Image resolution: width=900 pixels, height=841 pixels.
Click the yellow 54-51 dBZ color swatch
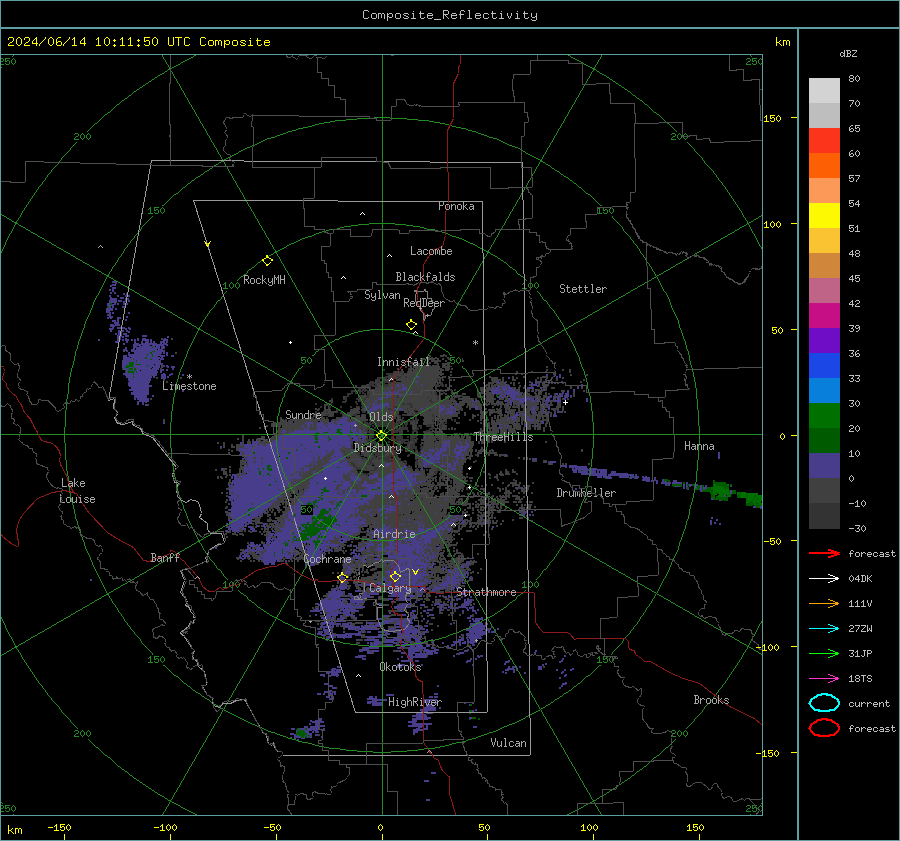click(824, 216)
